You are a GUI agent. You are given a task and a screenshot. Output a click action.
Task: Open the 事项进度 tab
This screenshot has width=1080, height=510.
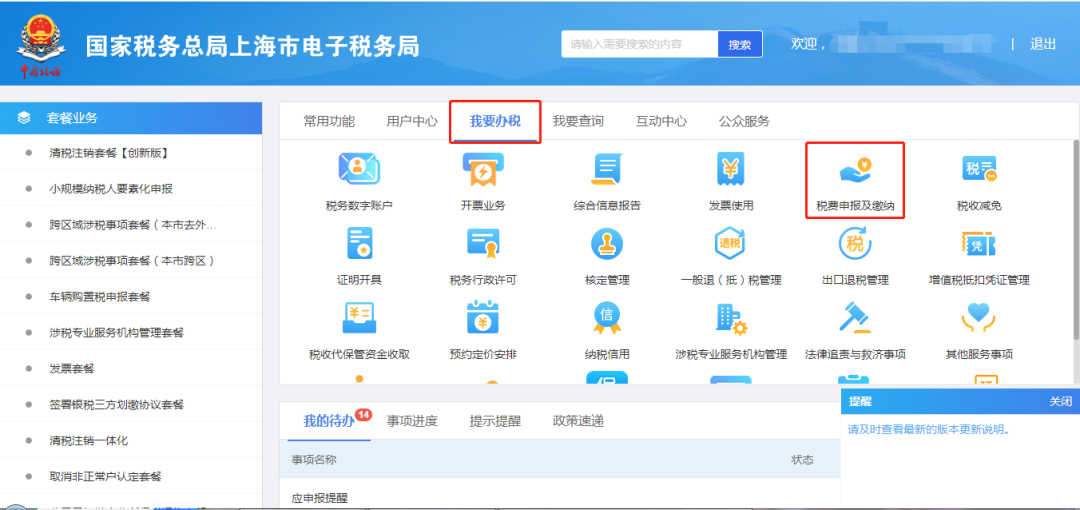coord(412,421)
